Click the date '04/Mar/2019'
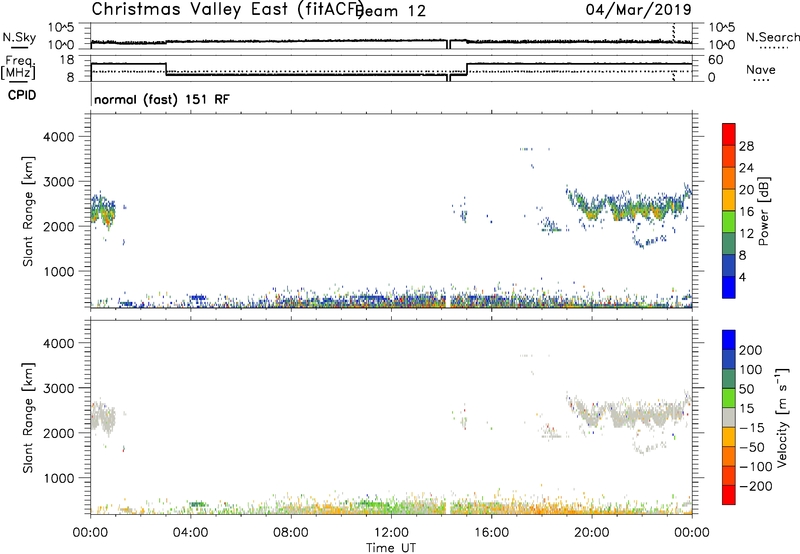Screen dimensions: 800x554 (x=638, y=10)
